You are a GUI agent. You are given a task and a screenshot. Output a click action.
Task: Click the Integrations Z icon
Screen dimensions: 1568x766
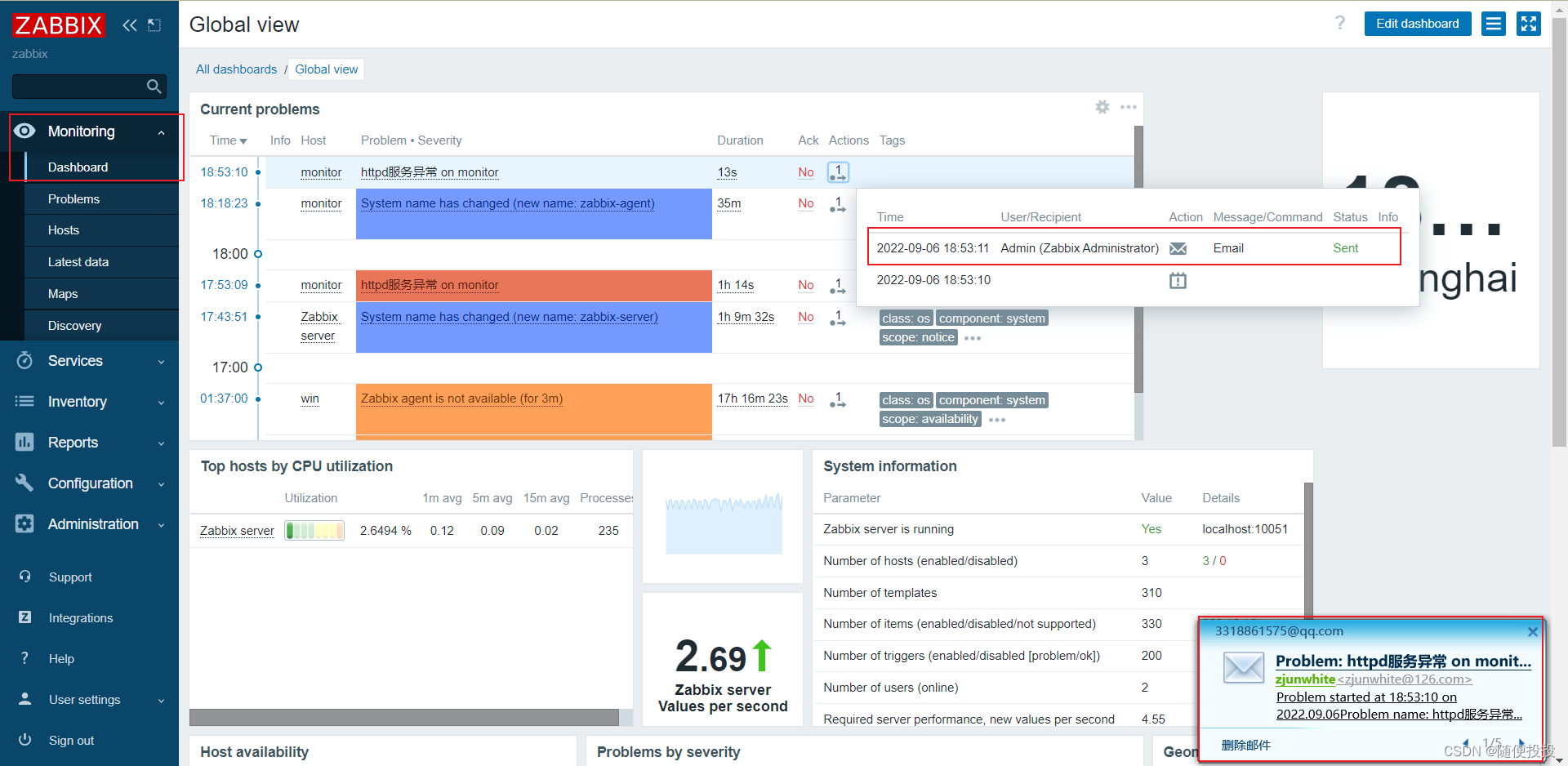(x=25, y=617)
